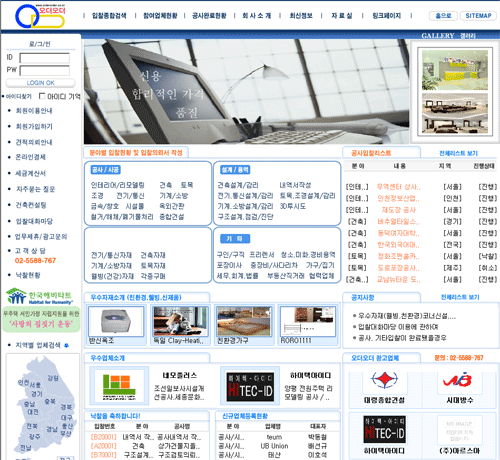Open the 입찰종합검색 menu
The image size is (500, 460).
109,16
